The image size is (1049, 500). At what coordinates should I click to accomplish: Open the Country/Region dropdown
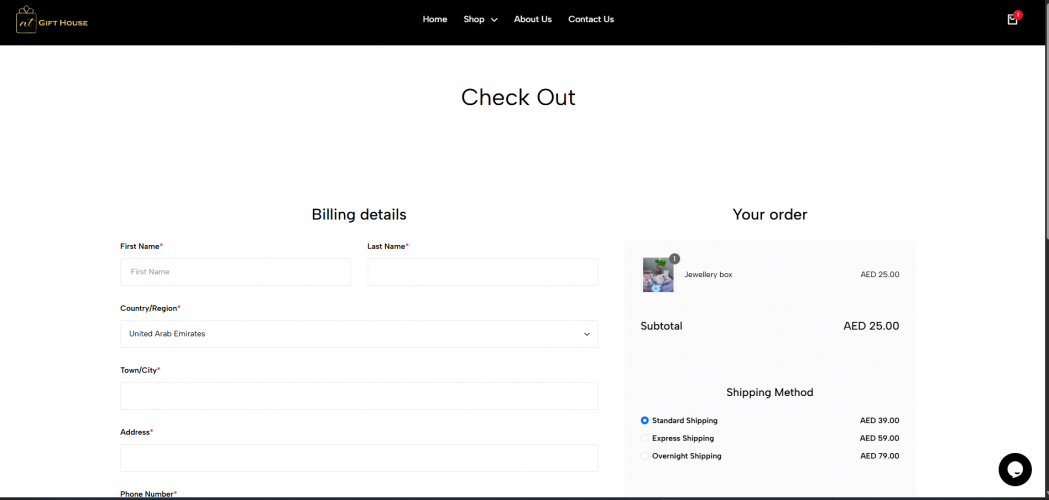pyautogui.click(x=359, y=334)
